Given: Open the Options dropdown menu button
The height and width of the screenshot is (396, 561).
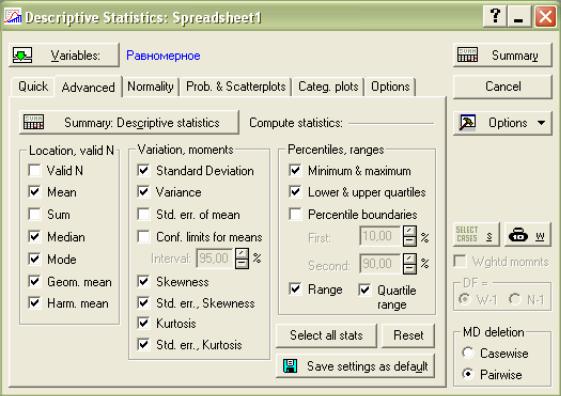Looking at the screenshot, I should [x=502, y=123].
